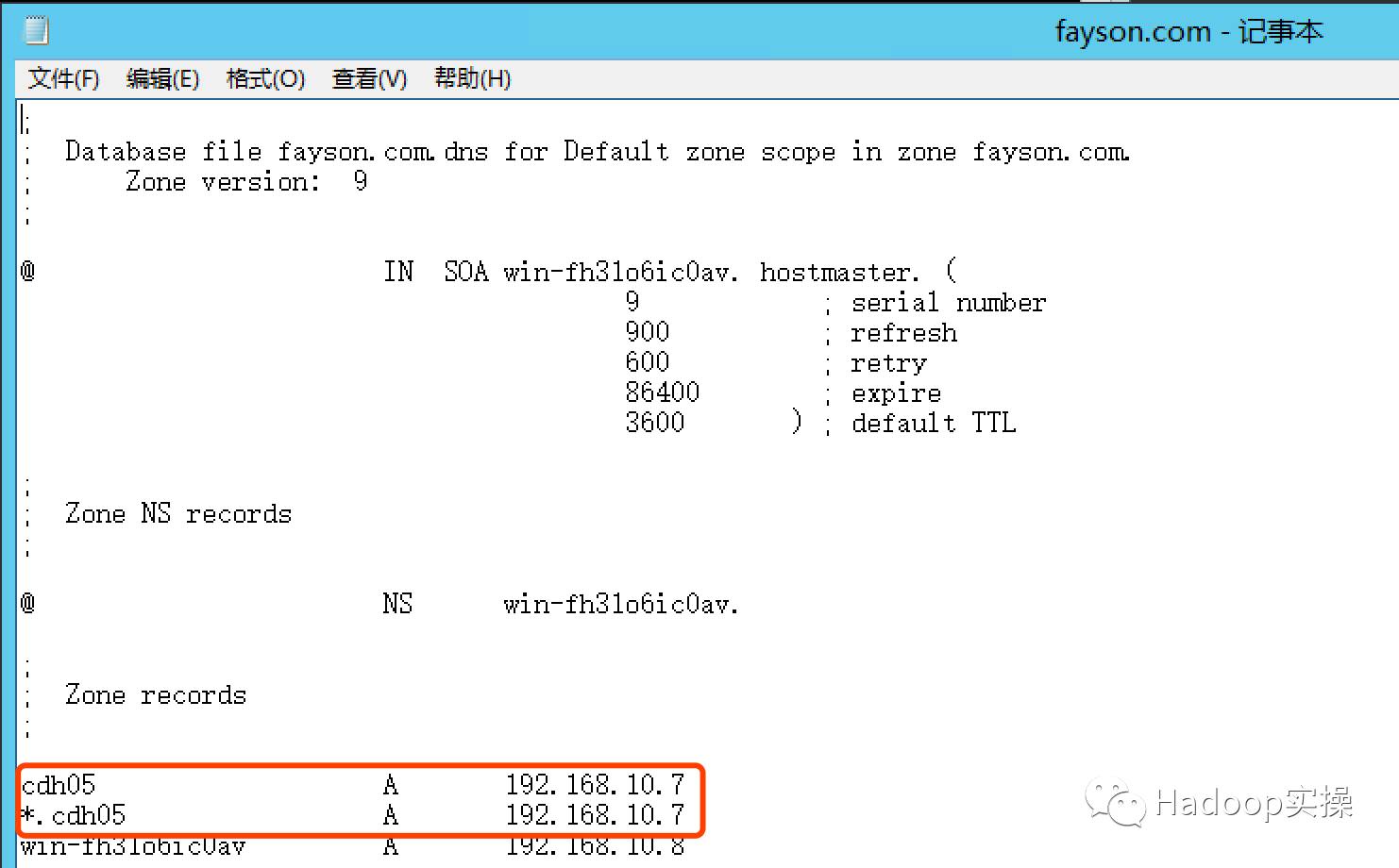Click the title bar reading fayson.com - 记事本
The image size is (1399, 868).
pos(1189,31)
